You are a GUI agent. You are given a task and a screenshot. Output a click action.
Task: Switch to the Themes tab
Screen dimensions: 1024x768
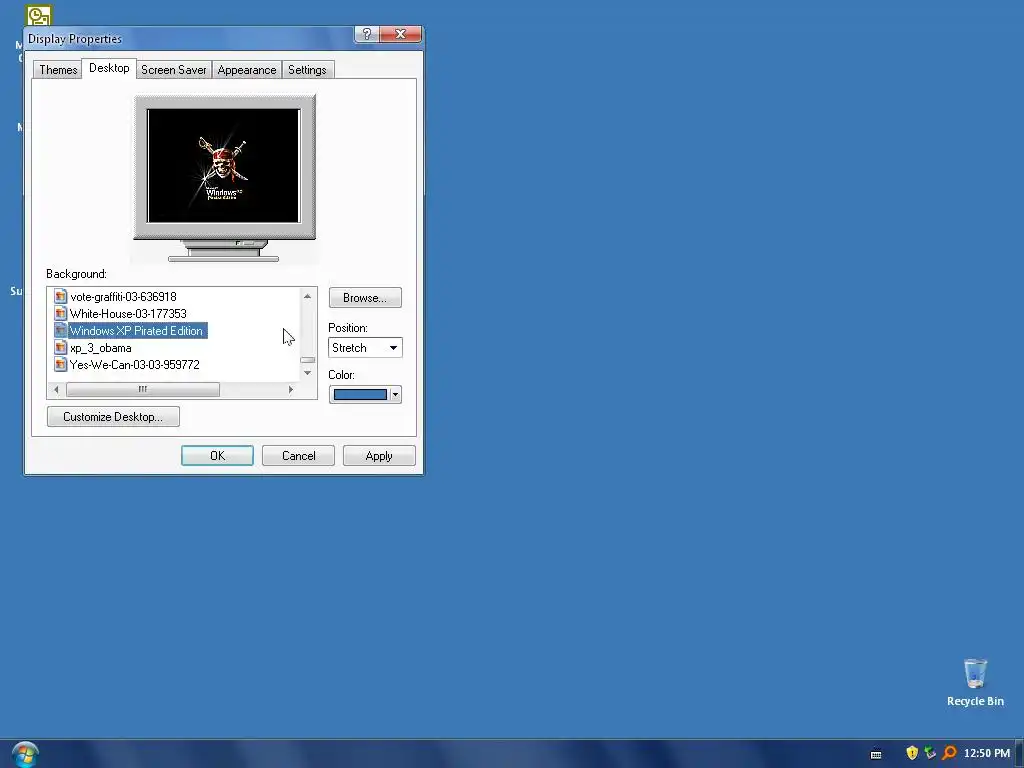(x=57, y=70)
